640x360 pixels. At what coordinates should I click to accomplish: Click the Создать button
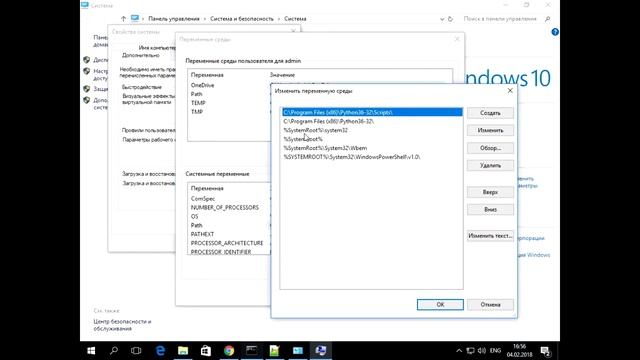(490, 113)
